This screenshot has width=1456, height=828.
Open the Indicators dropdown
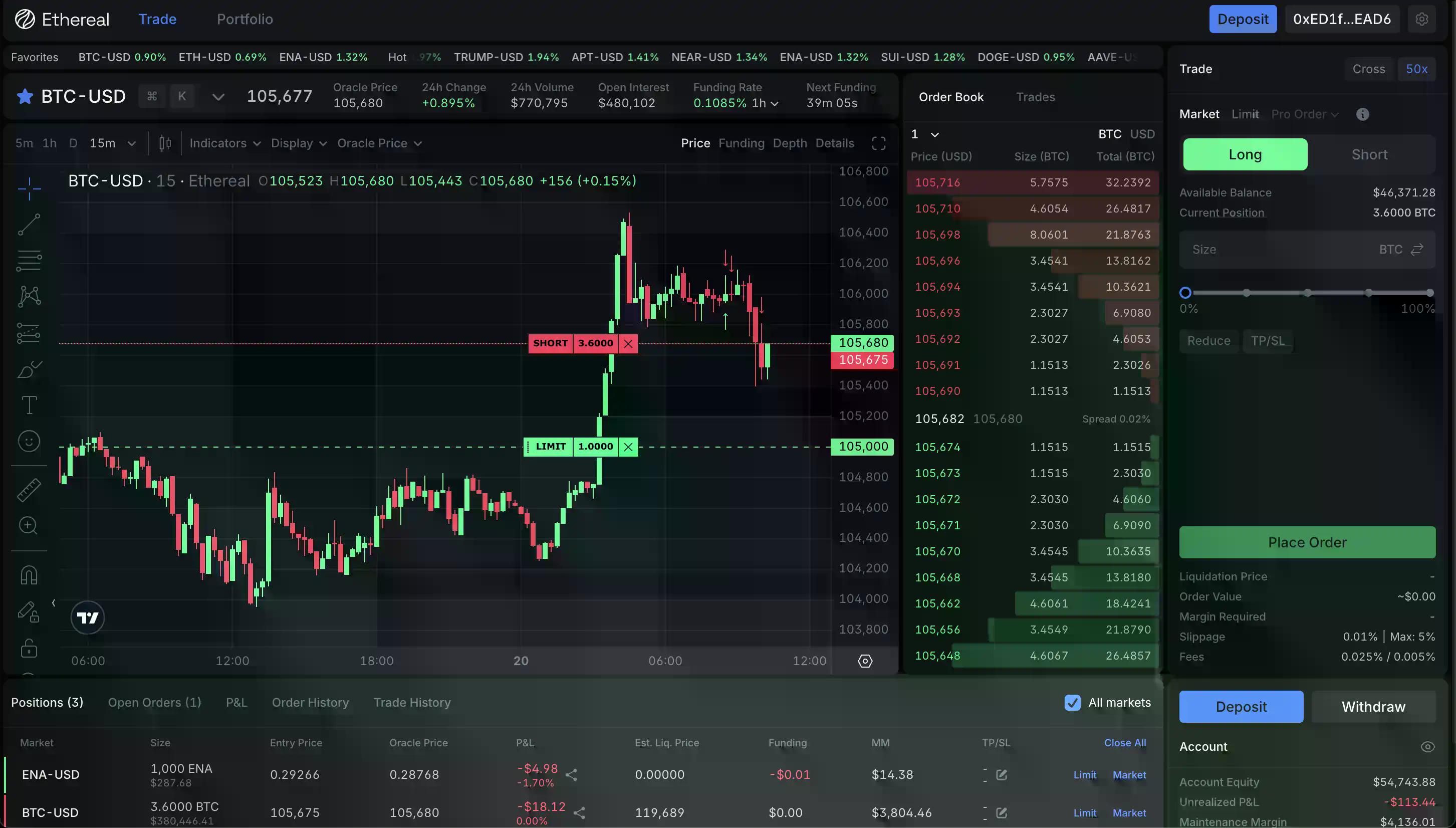[224, 143]
